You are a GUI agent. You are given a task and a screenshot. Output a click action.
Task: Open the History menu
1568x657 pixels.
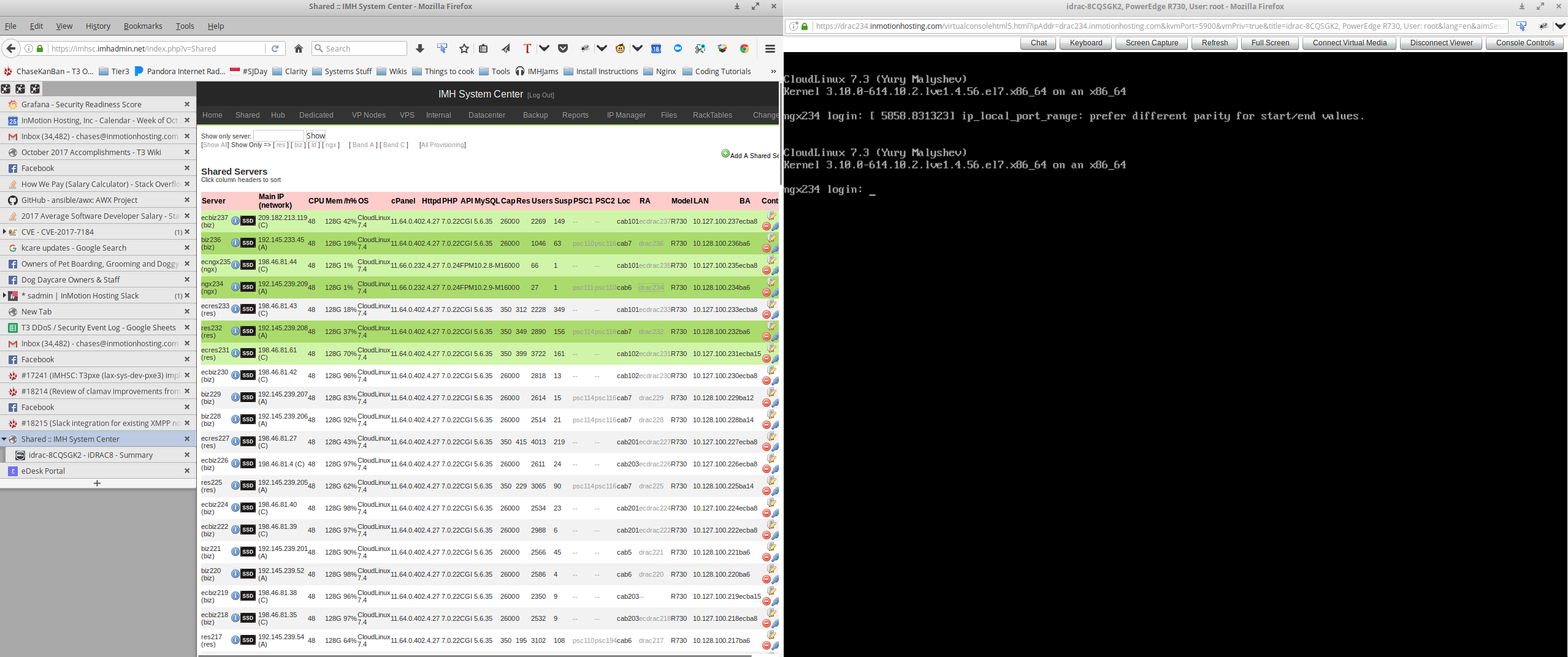coord(98,26)
